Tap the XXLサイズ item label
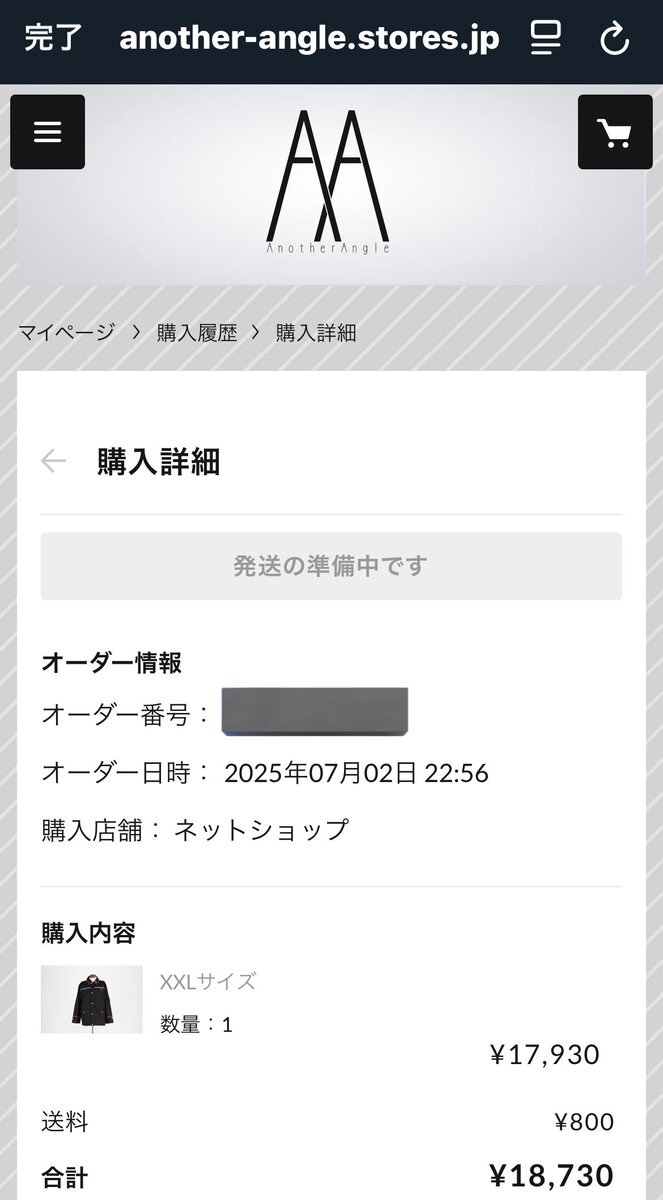Image resolution: width=663 pixels, height=1200 pixels. click(208, 981)
